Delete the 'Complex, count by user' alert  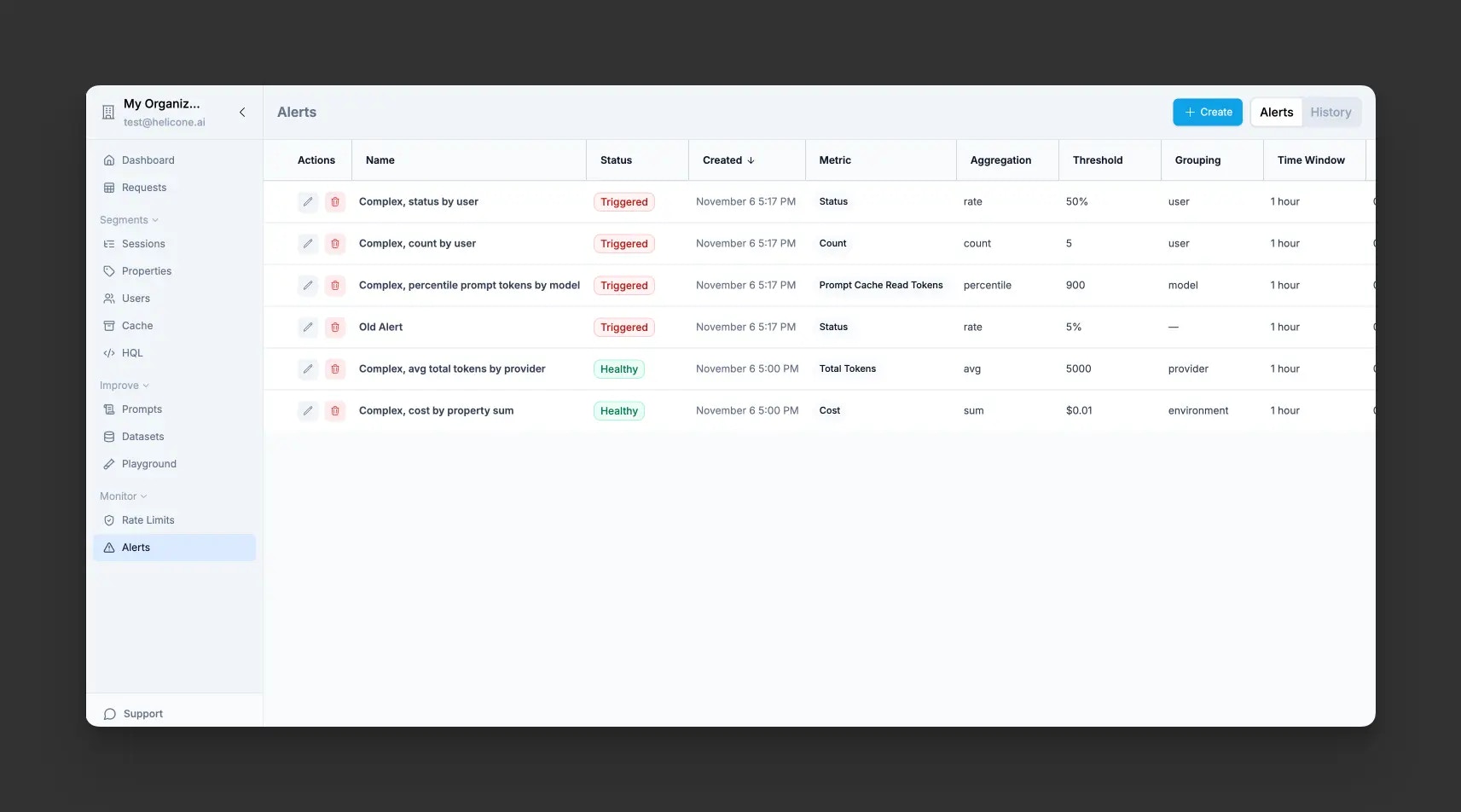(x=335, y=243)
